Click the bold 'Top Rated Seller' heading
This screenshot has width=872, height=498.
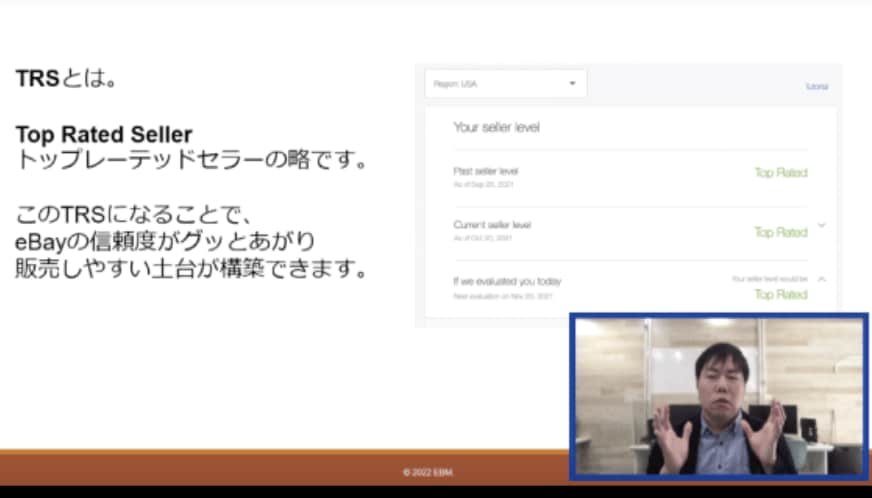[x=104, y=135]
